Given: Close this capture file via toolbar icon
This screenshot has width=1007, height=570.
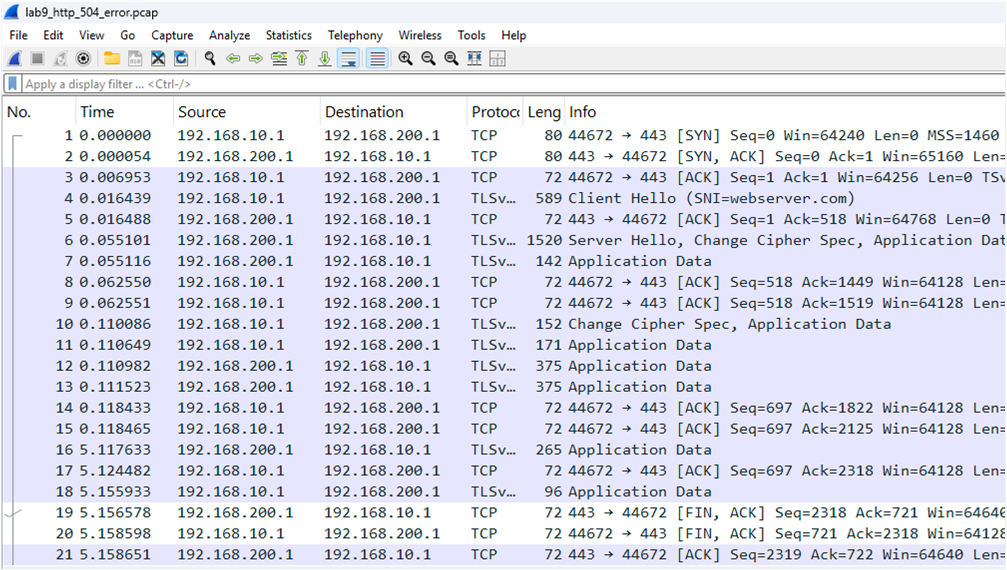Looking at the screenshot, I should pos(158,59).
